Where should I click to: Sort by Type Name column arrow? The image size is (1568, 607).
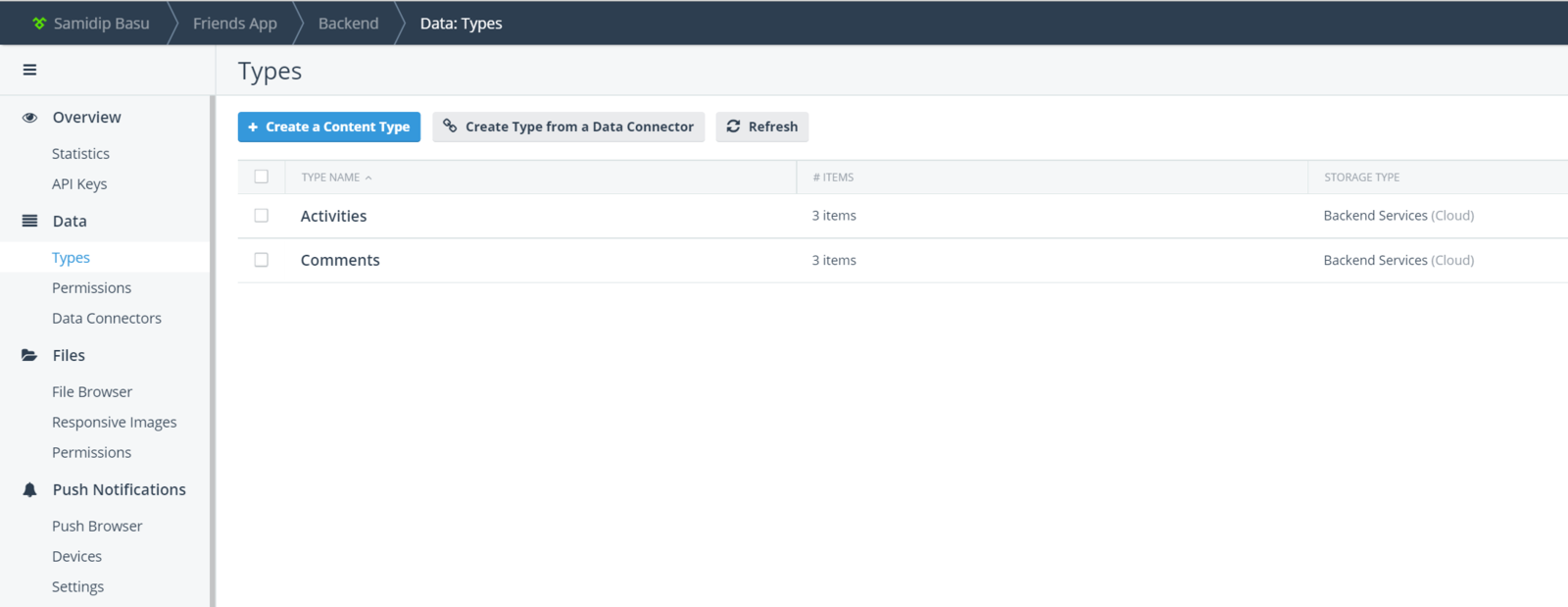click(x=368, y=177)
